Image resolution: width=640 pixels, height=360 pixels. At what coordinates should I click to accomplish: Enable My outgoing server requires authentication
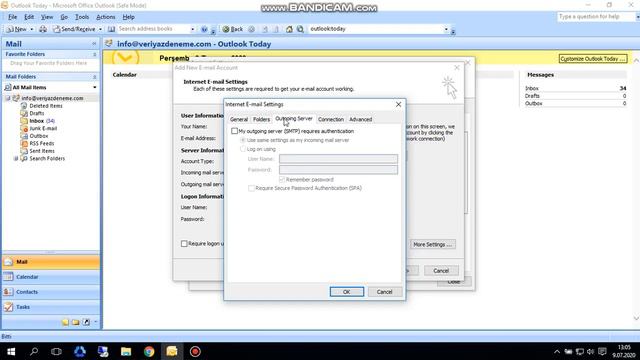point(234,131)
